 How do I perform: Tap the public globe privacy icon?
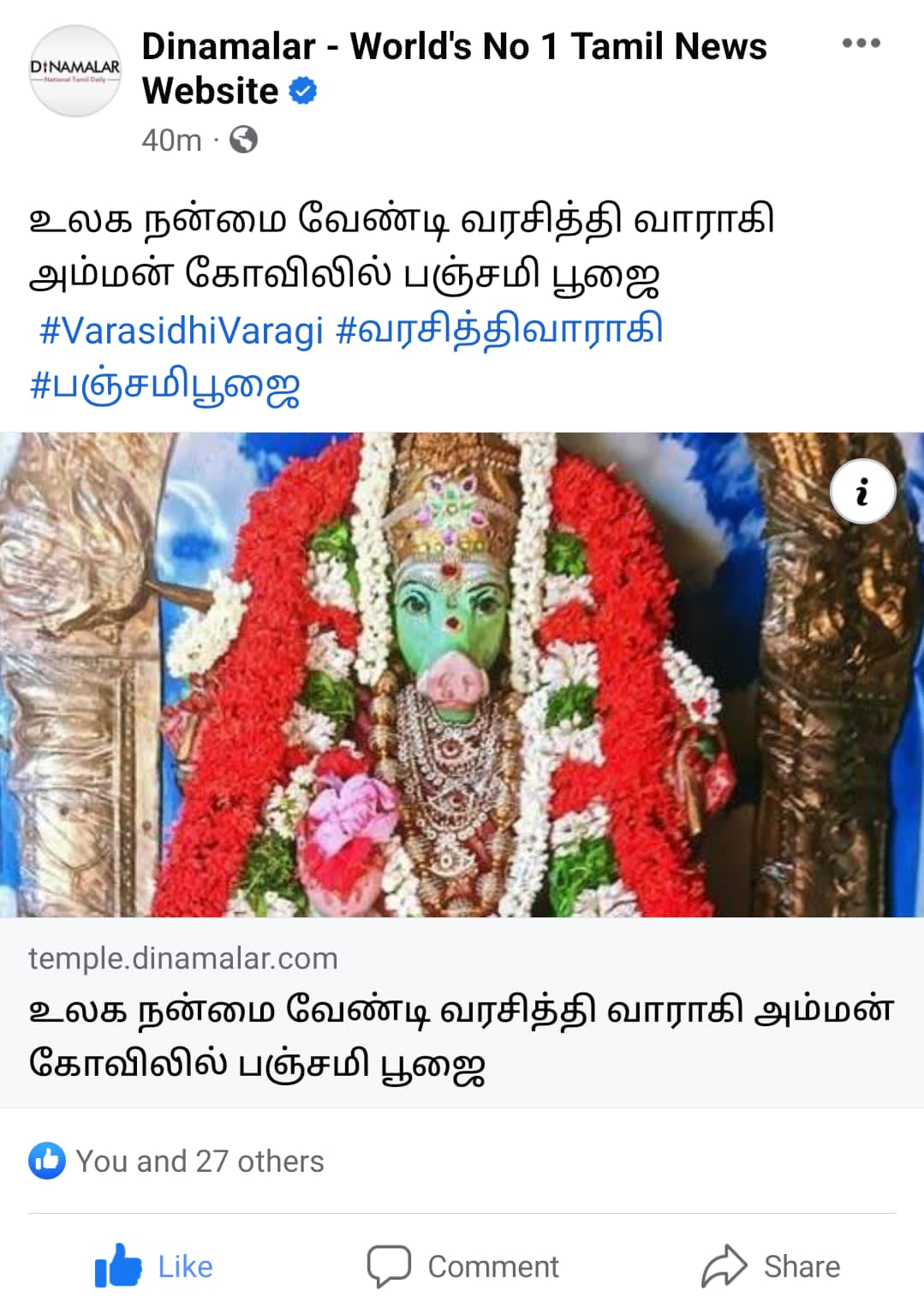tap(244, 140)
